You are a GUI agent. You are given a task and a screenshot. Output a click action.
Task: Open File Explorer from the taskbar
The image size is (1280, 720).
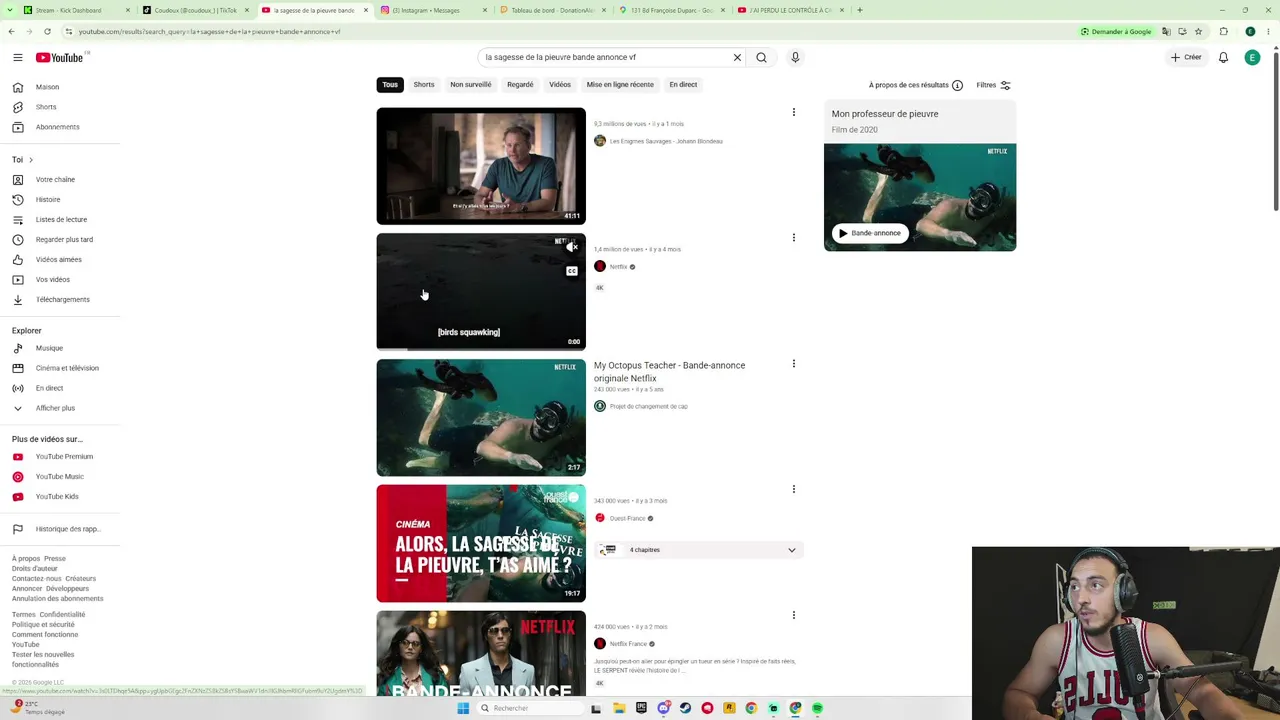[619, 708]
